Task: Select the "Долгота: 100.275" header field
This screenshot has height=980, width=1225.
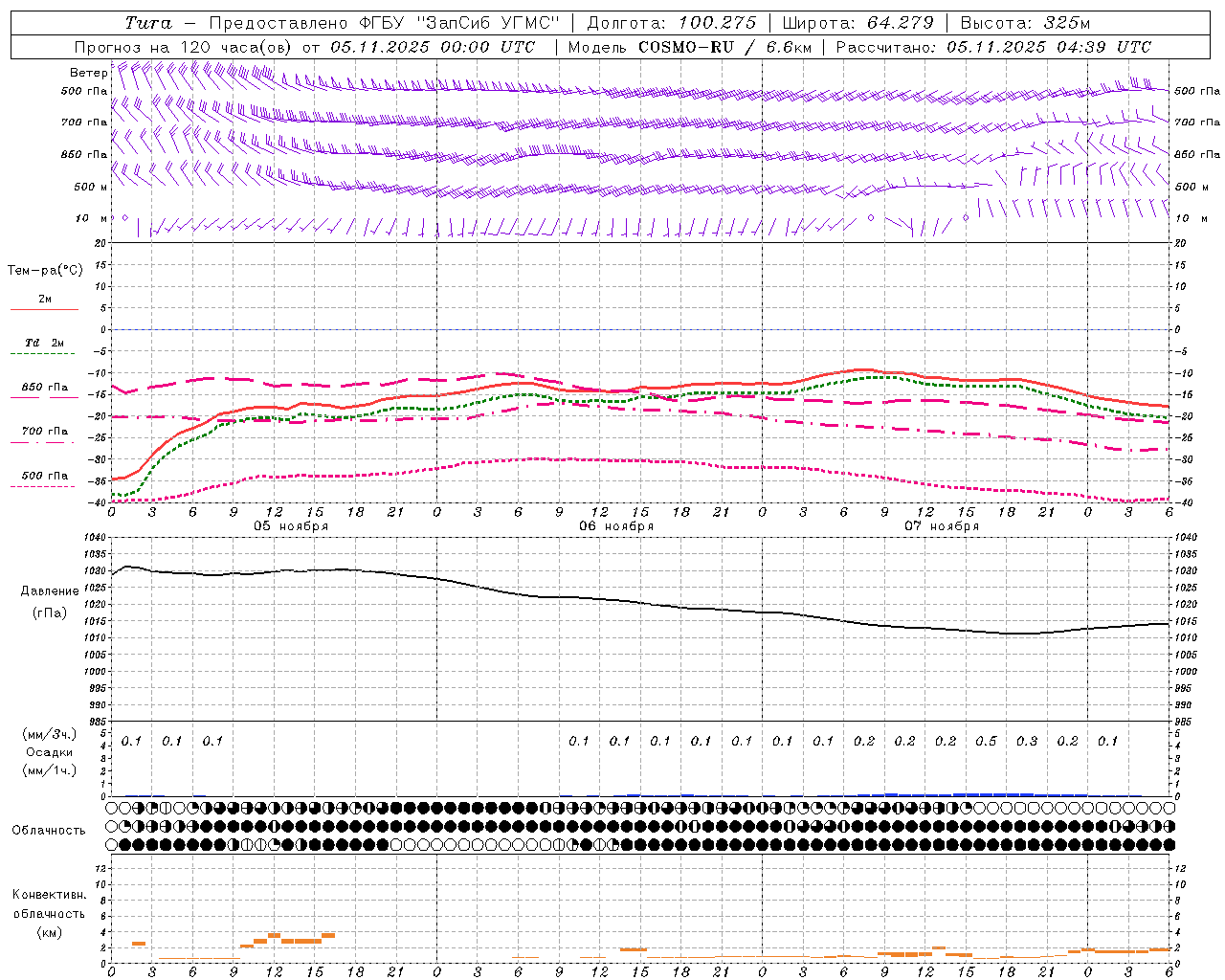Action: [671, 23]
